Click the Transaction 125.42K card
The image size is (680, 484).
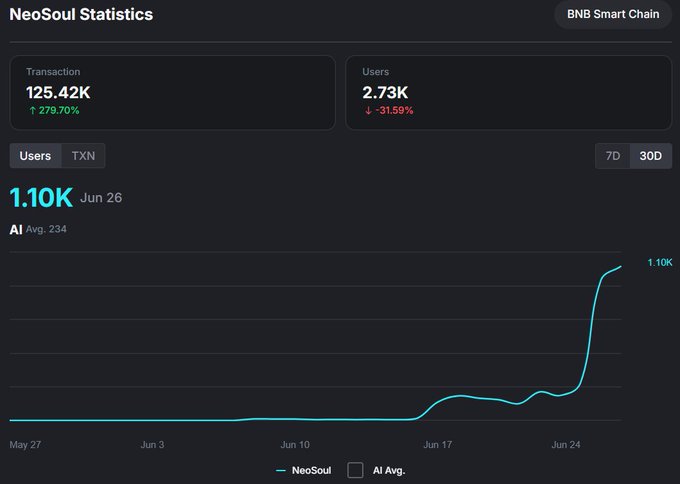pyautogui.click(x=173, y=92)
